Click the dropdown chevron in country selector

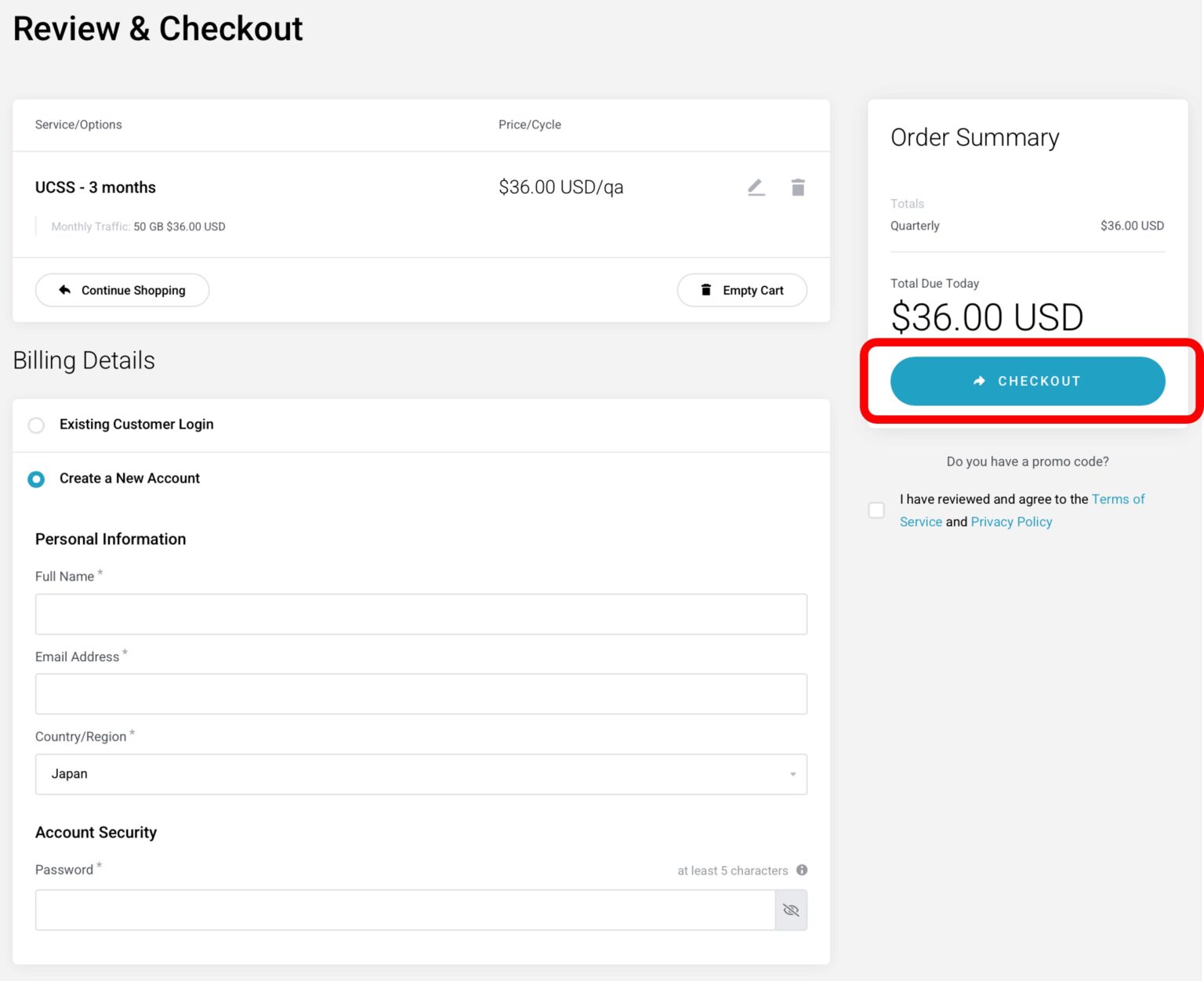tap(792, 774)
